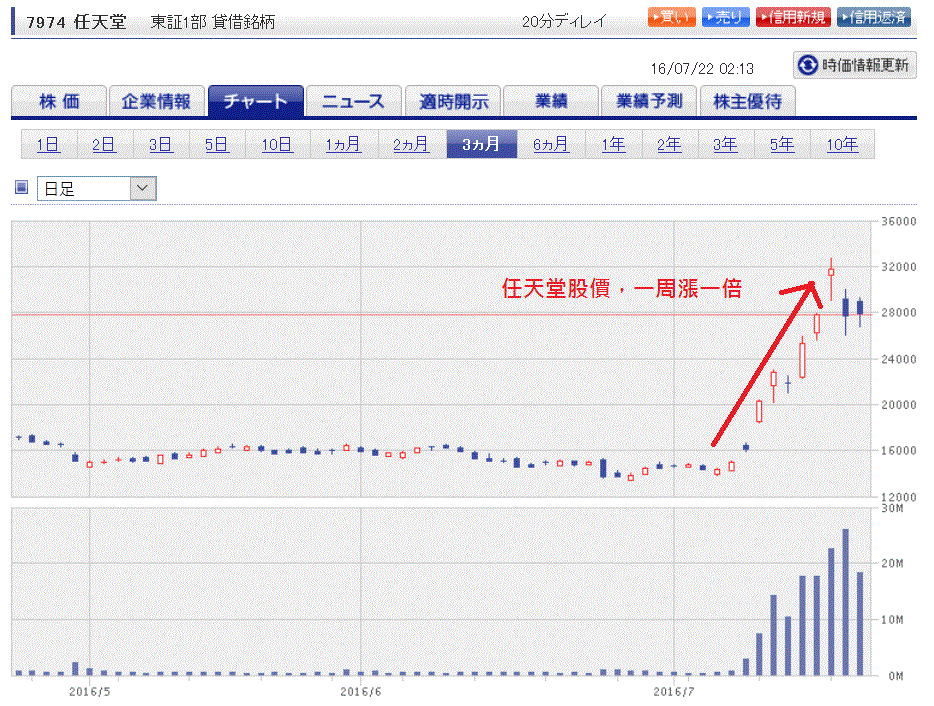Switch chart range to 2年
This screenshot has width=934, height=706.
tap(670, 144)
